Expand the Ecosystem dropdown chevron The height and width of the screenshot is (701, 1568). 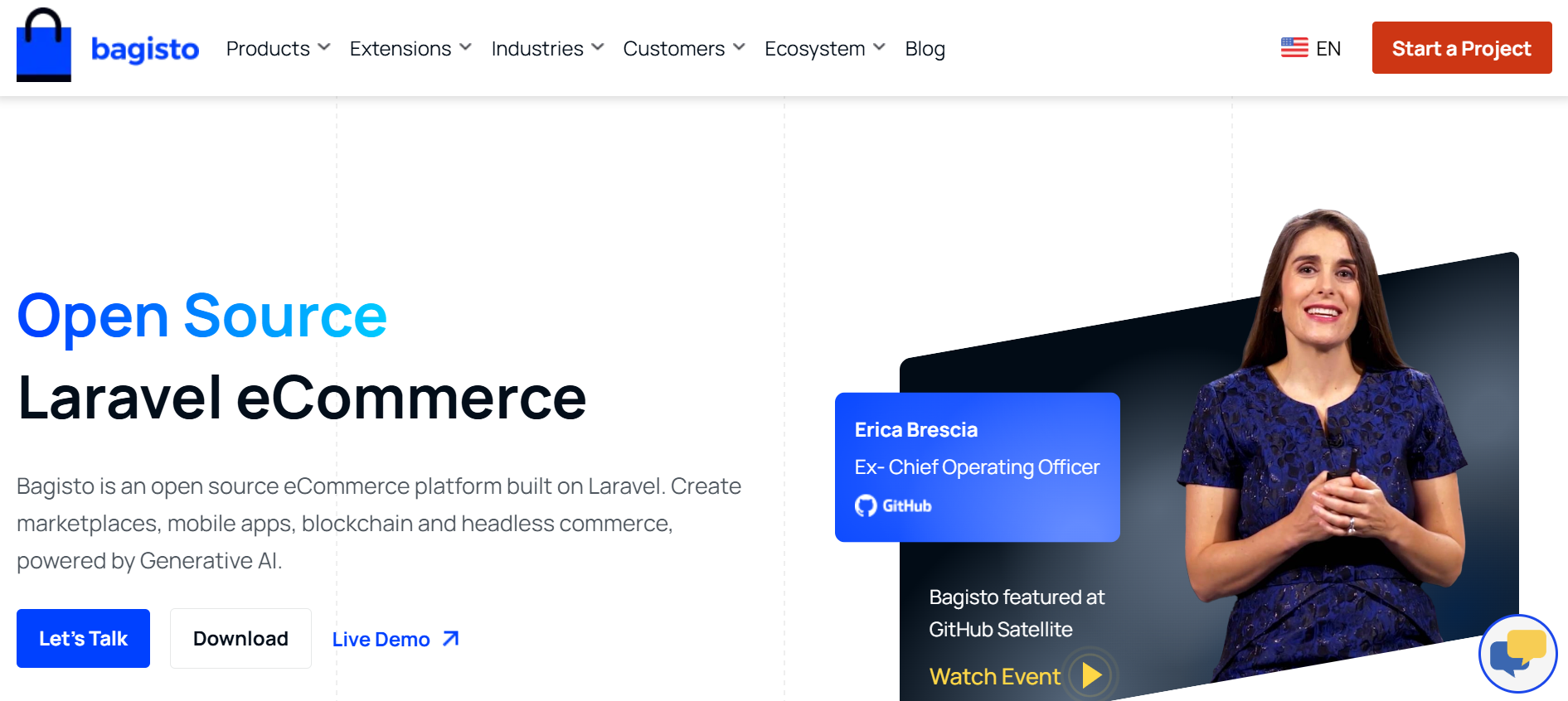[x=880, y=47]
